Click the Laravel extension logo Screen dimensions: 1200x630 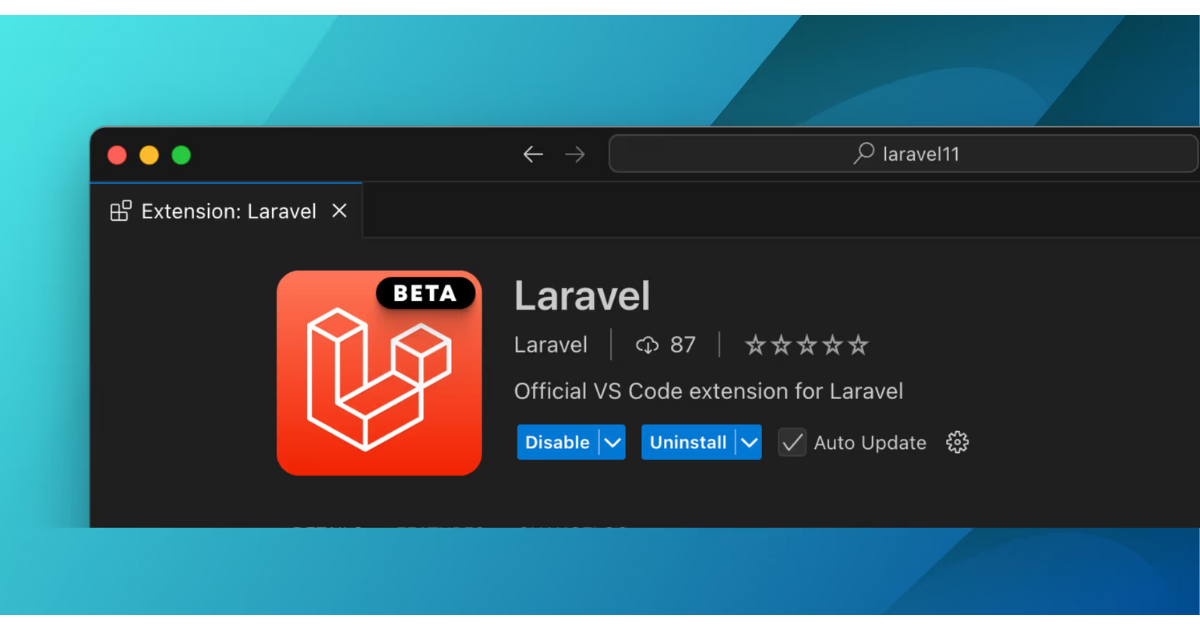tap(379, 372)
